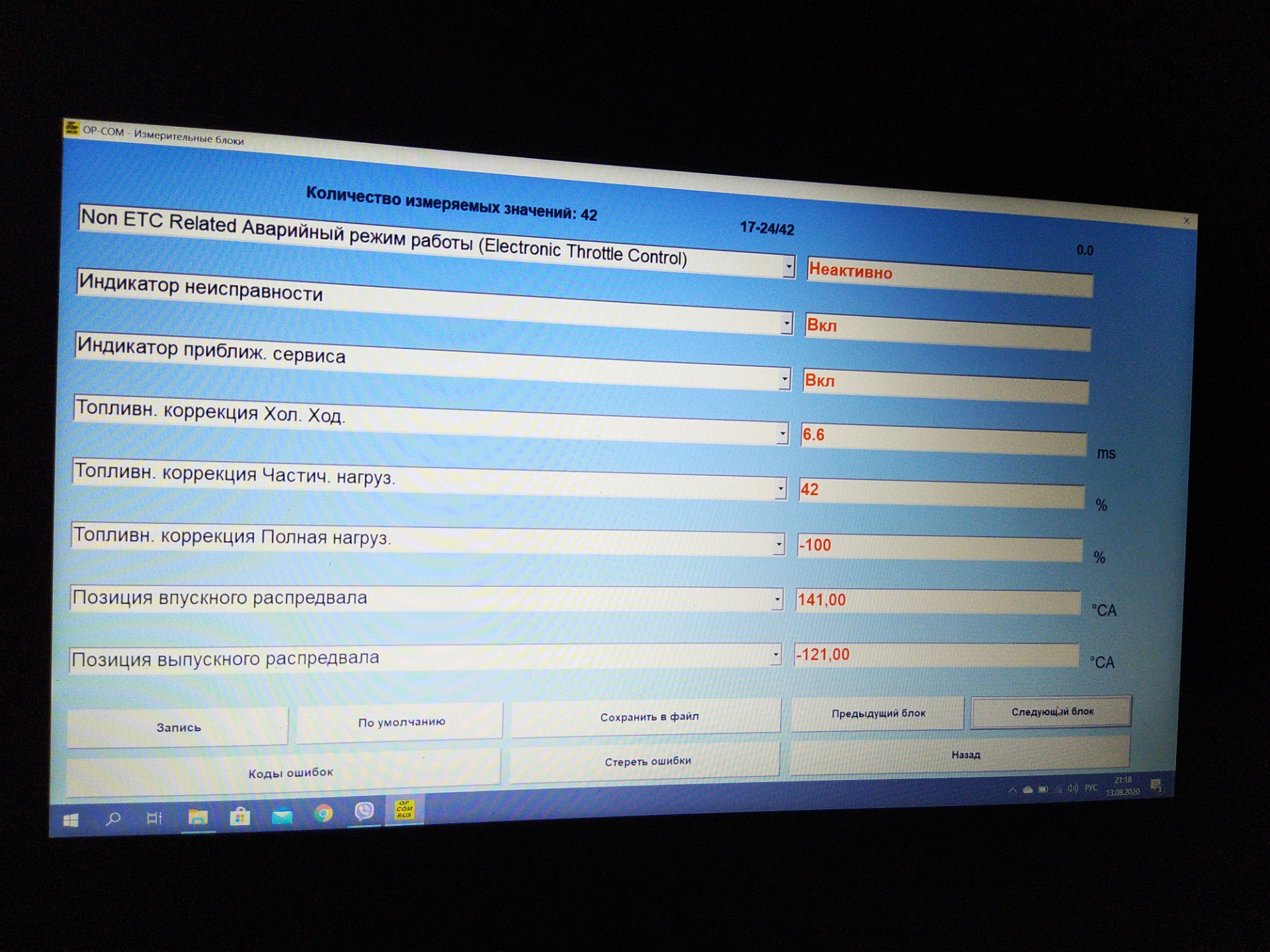Open File Explorer from taskbar
This screenshot has width=1270, height=952.
tap(198, 818)
